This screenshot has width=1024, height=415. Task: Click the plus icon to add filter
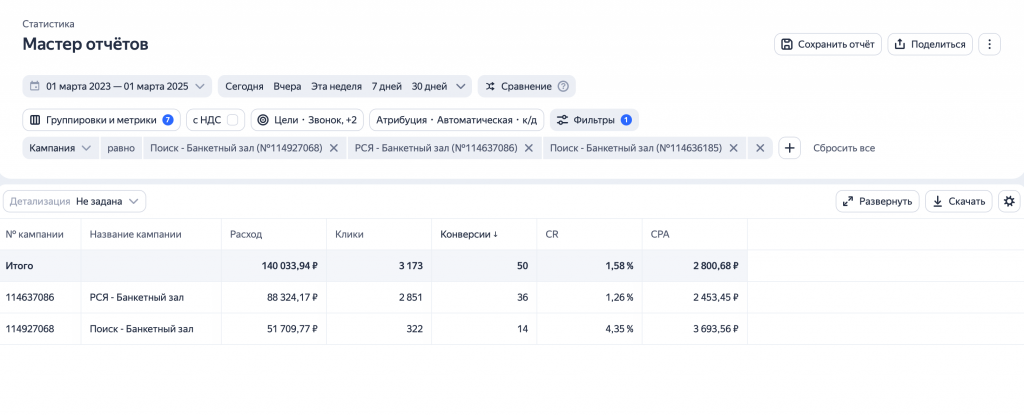[789, 148]
